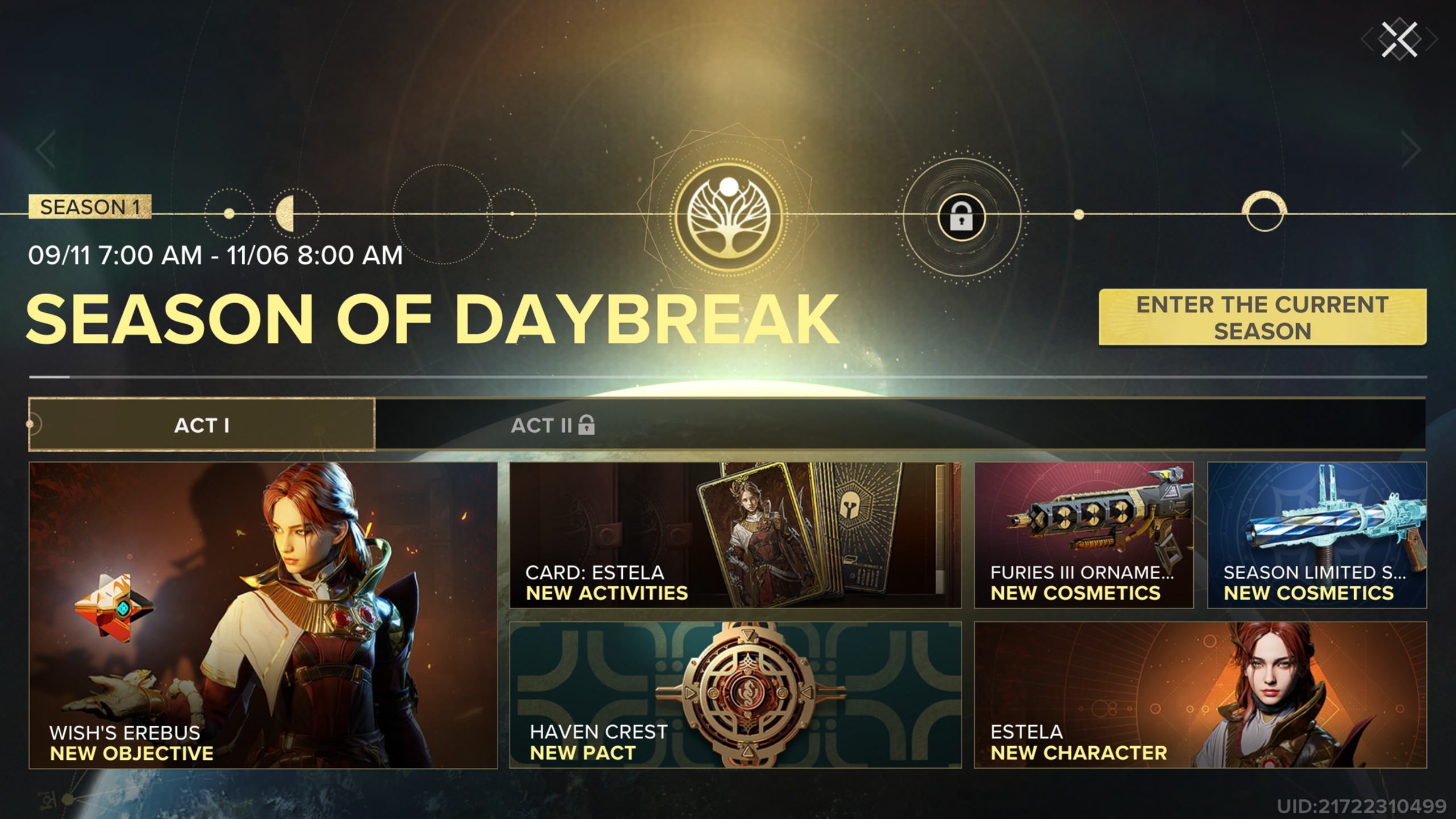Go to previous season with left arrow
This screenshot has width=1456, height=819.
click(45, 150)
